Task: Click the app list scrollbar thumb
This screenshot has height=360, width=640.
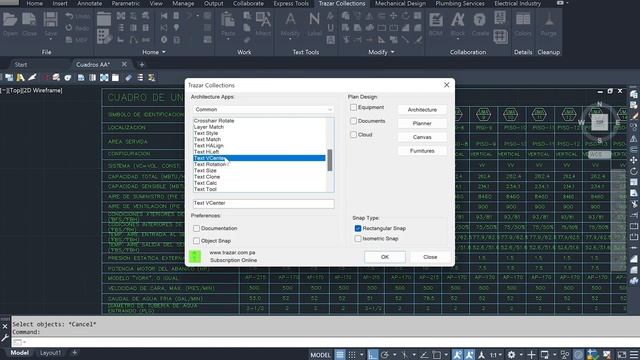Action: pyautogui.click(x=330, y=160)
